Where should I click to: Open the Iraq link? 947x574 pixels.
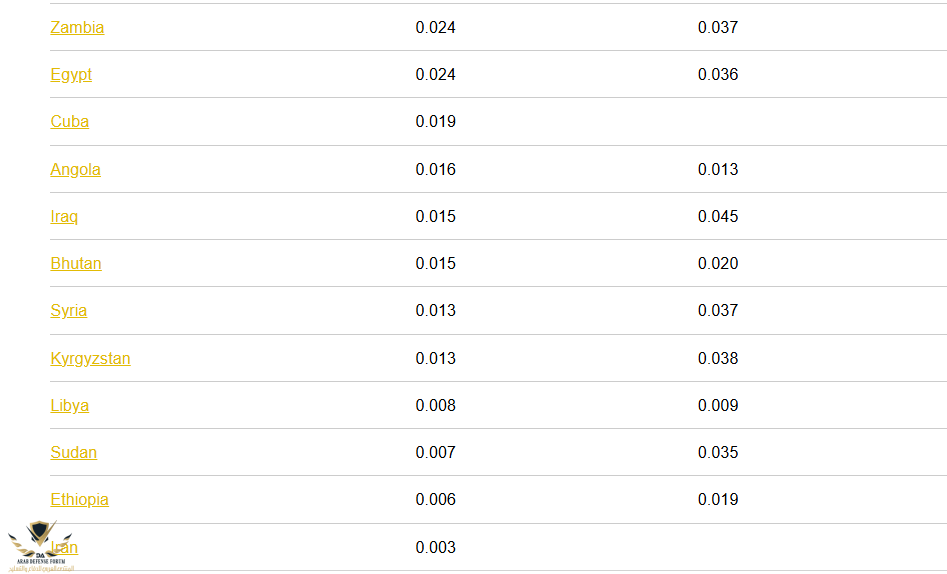coord(64,217)
